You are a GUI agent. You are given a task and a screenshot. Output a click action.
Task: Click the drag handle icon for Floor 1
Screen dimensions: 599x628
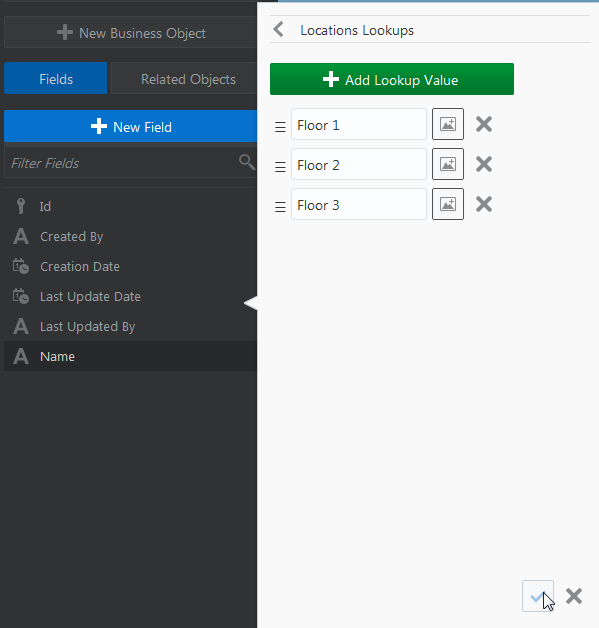280,127
